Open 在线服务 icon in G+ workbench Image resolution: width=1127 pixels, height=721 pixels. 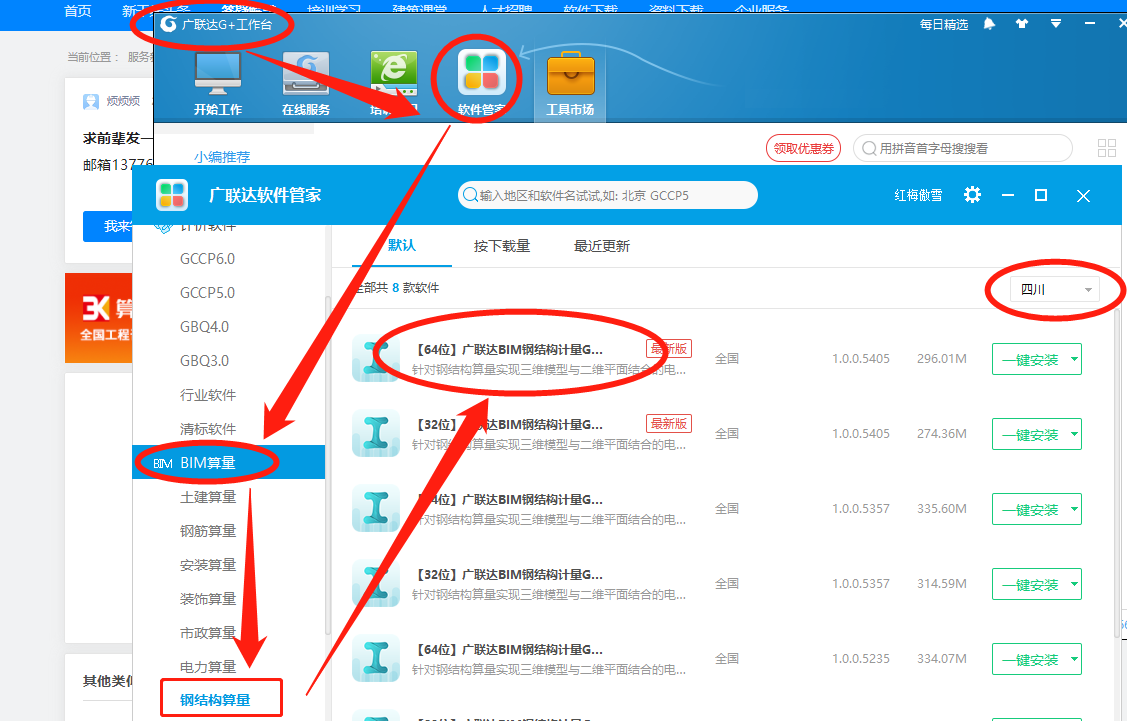[306, 73]
